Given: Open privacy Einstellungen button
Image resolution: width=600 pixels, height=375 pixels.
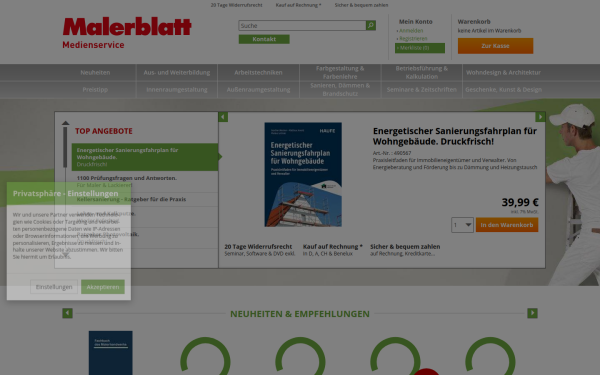Looking at the screenshot, I should point(54,287).
